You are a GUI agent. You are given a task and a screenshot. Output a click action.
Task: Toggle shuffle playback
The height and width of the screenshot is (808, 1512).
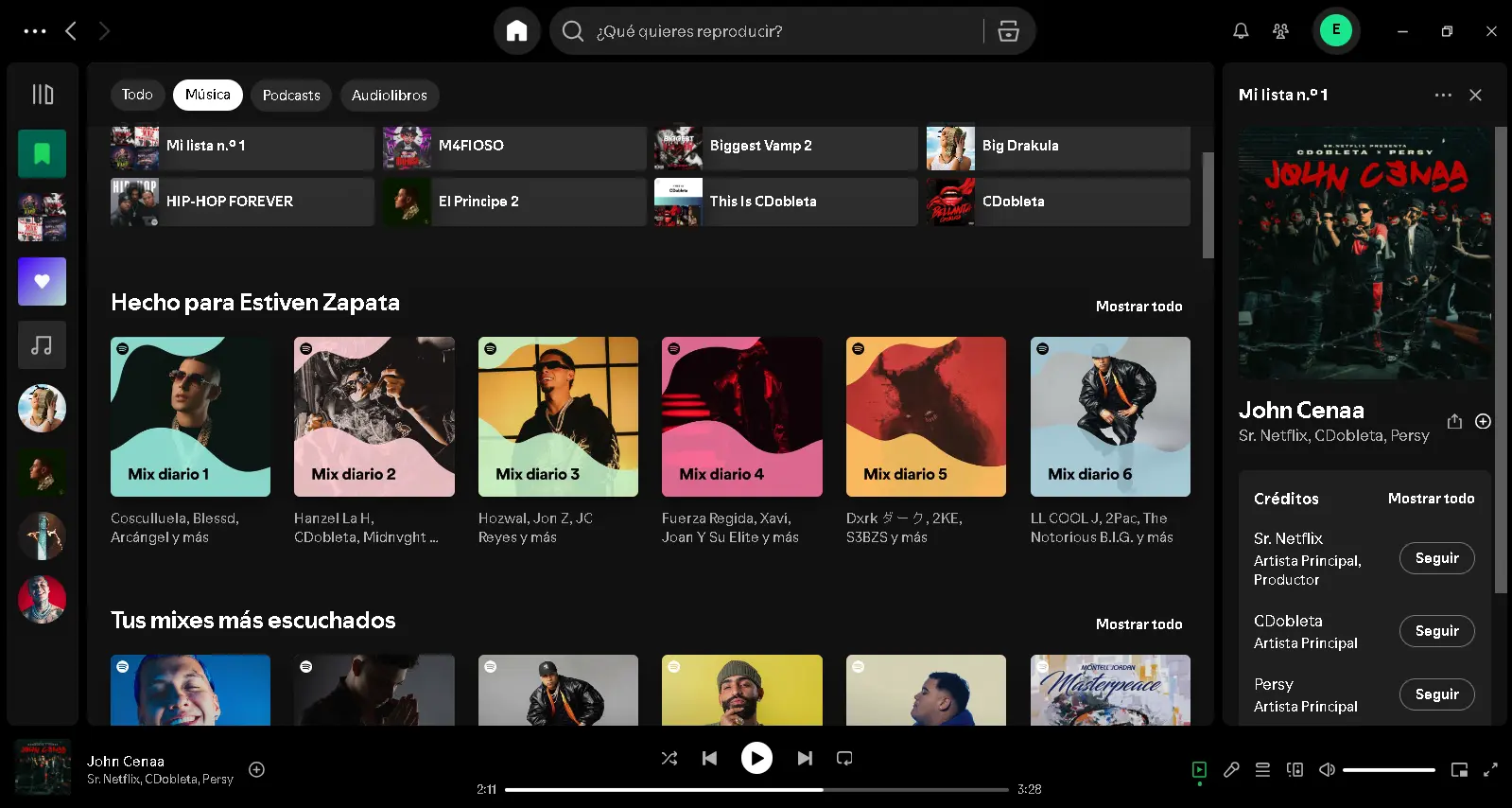pos(669,758)
